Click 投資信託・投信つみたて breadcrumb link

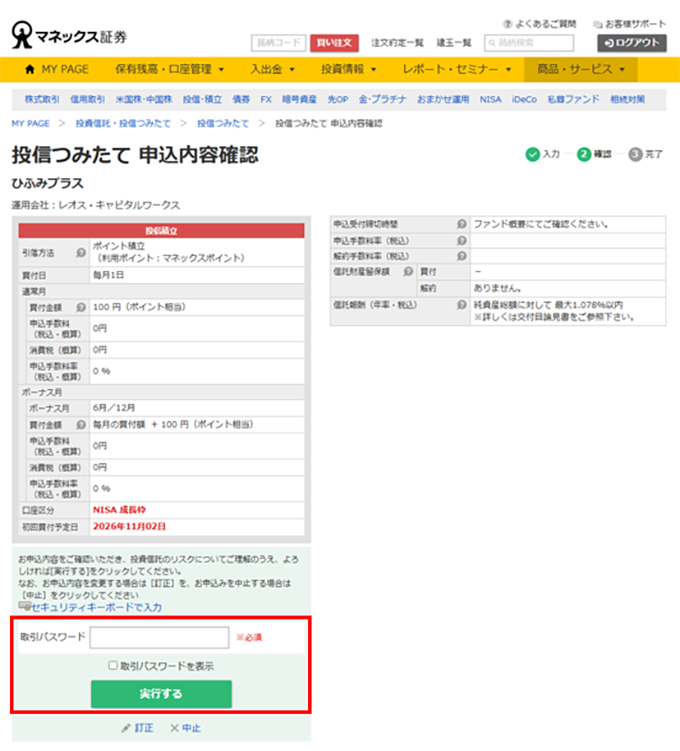pos(123,124)
